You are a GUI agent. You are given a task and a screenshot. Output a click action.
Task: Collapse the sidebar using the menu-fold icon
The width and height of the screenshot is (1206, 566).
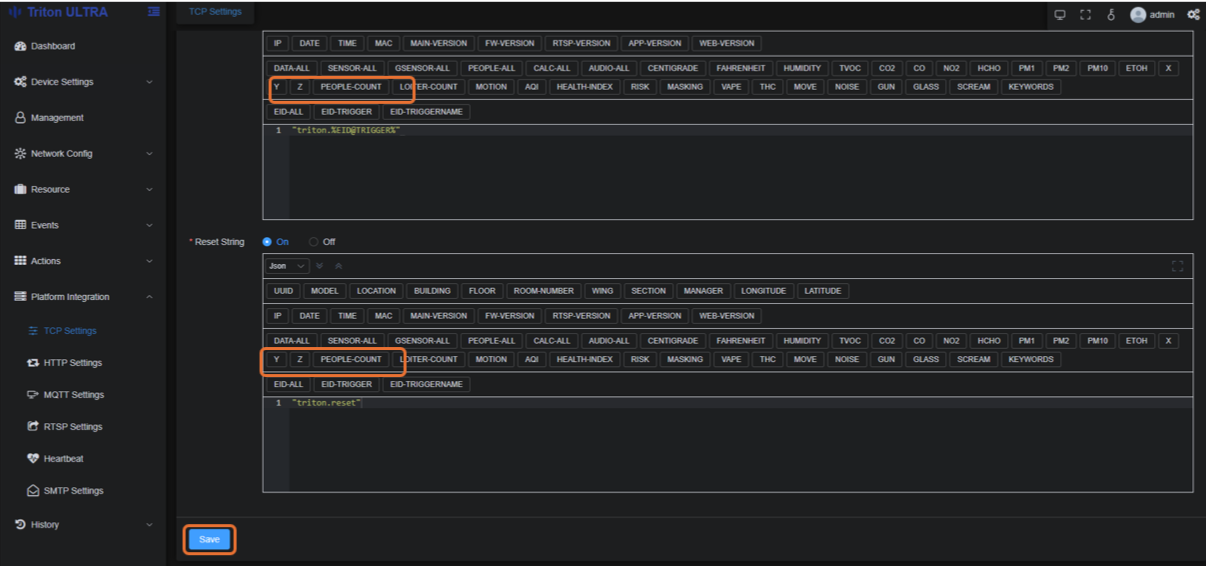pyautogui.click(x=153, y=12)
